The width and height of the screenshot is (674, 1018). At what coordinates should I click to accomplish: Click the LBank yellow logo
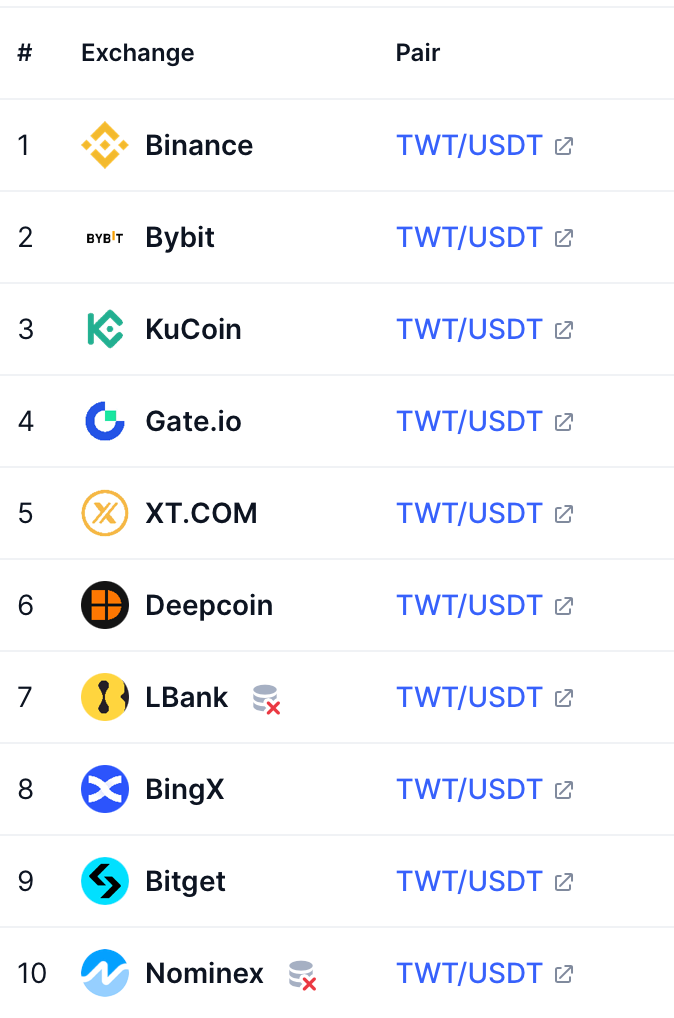point(105,697)
